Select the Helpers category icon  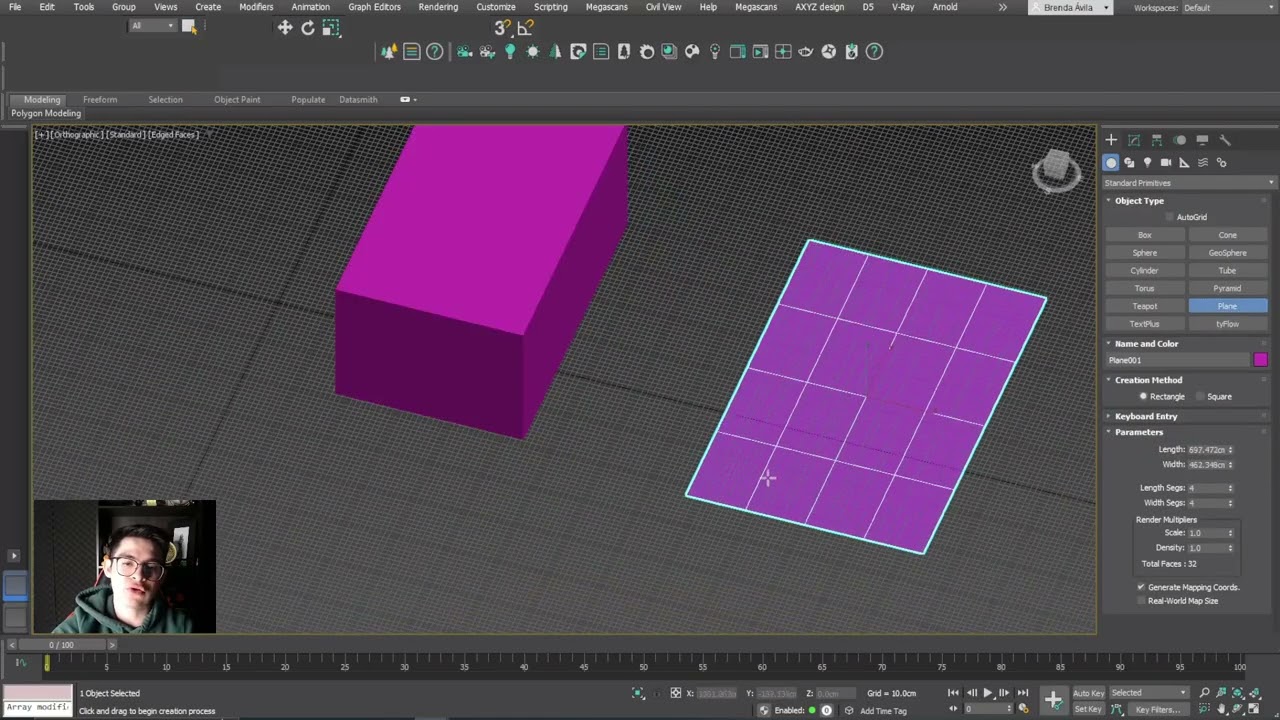coord(1184,162)
